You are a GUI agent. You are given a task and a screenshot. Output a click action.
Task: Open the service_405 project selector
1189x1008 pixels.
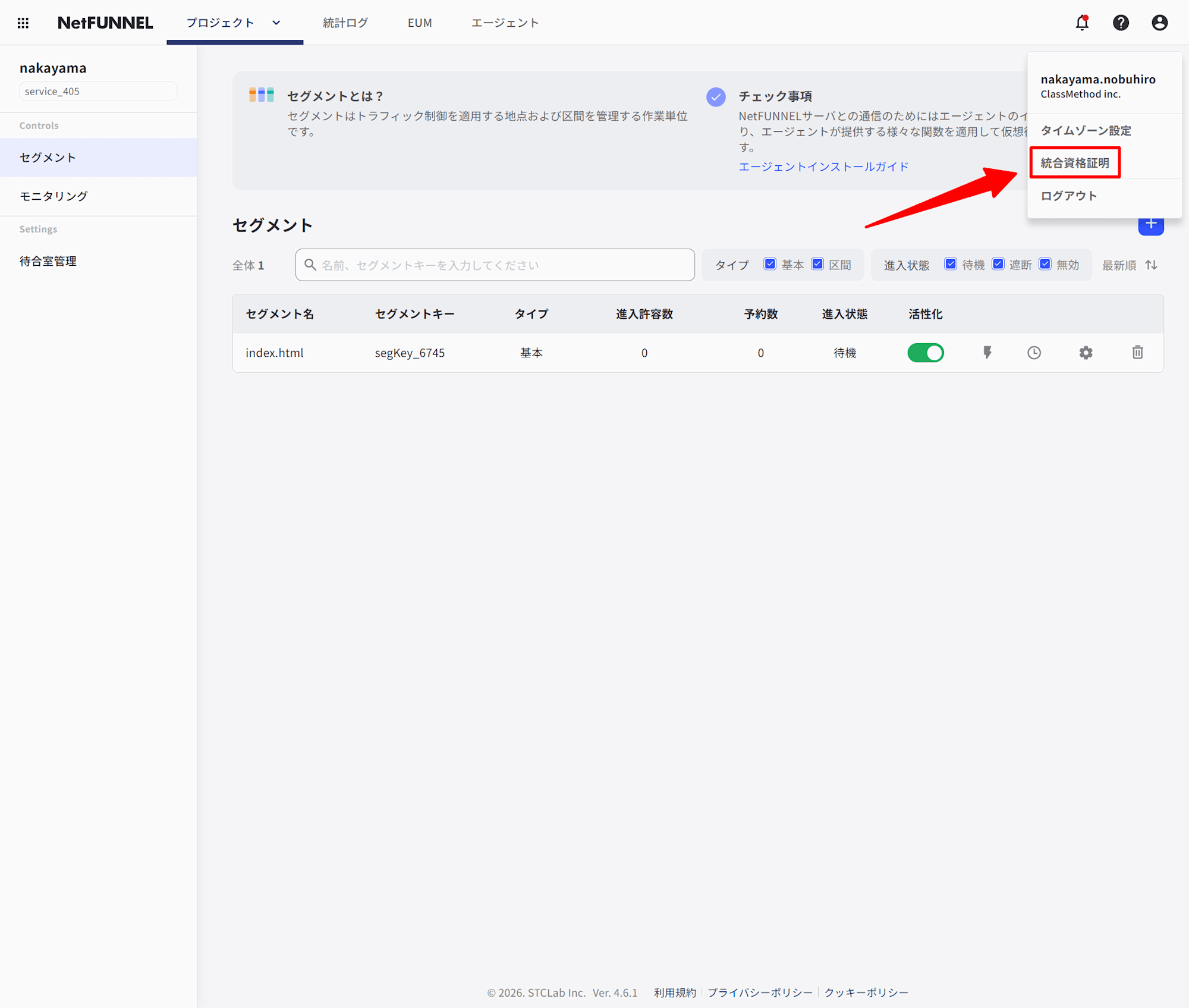pyautogui.click(x=98, y=91)
